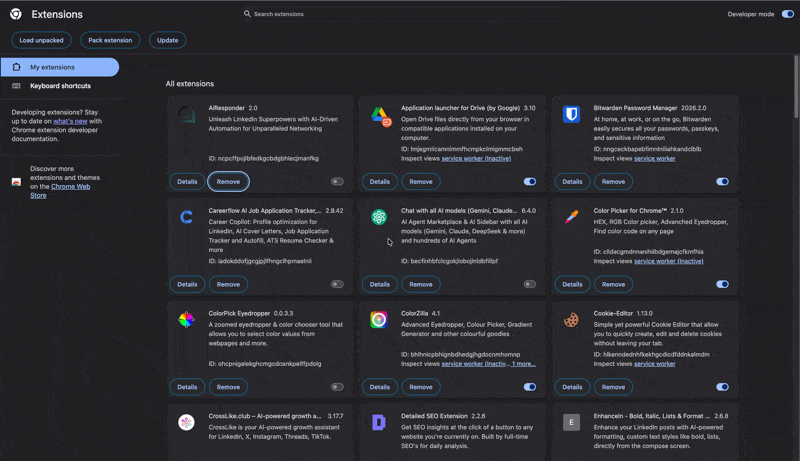Click the Application launcher for Drive icon
Viewport: 800px width, 461px height.
coord(380,116)
